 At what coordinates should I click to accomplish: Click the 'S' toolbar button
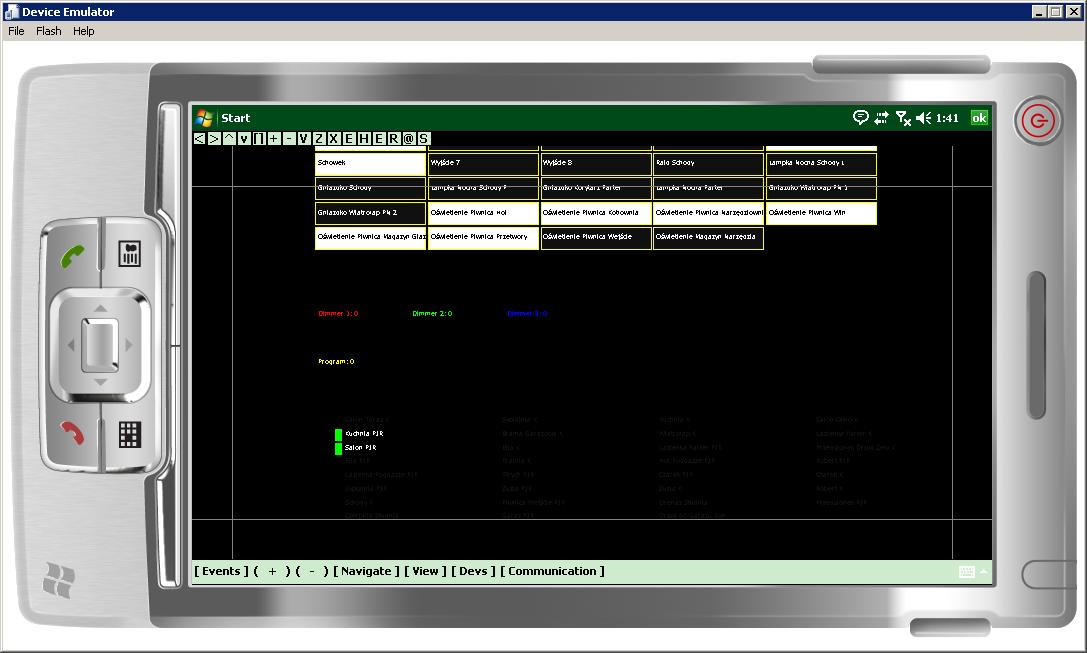424,139
